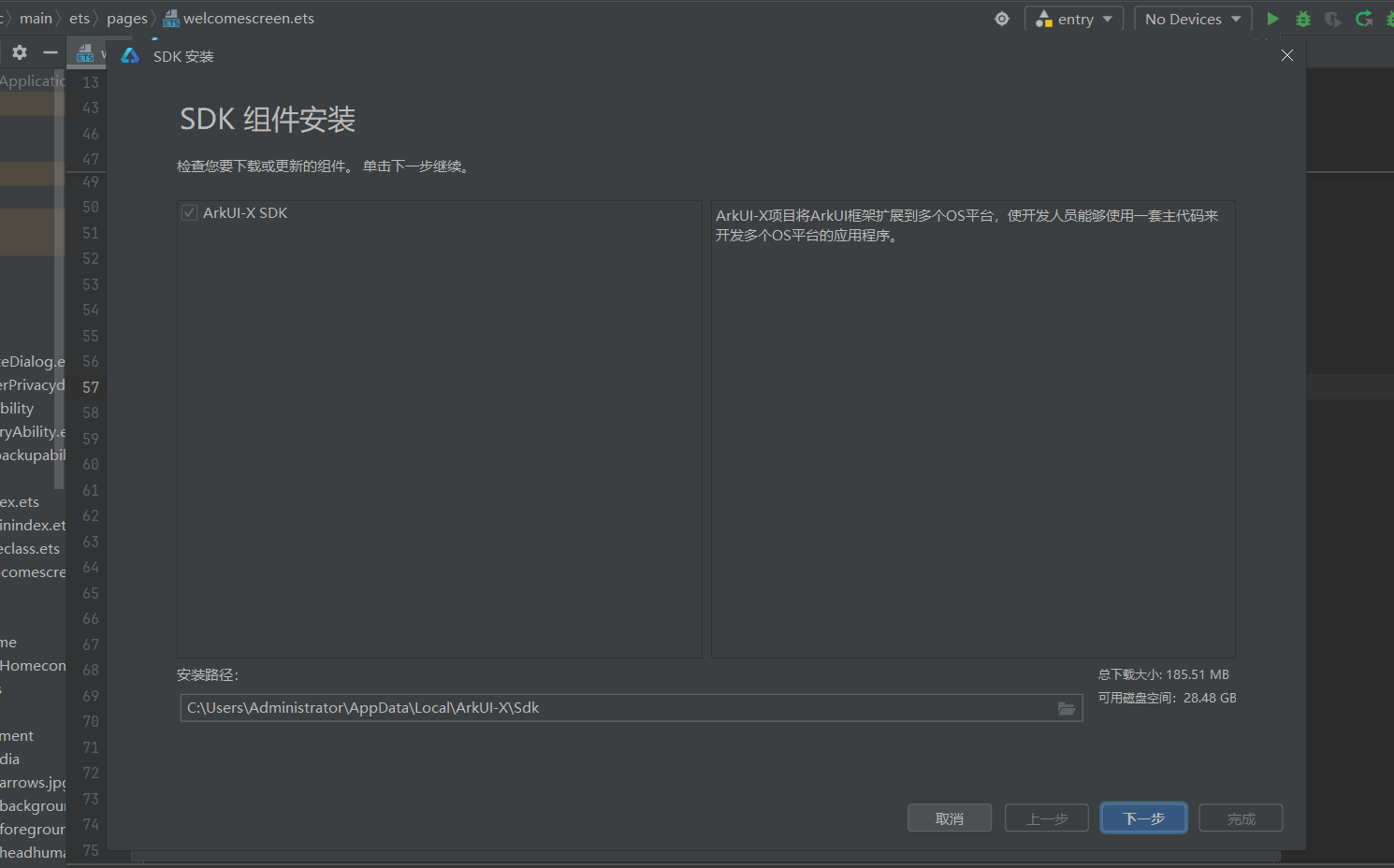Click the SDK dialog logo icon
Image resolution: width=1394 pixels, height=868 pixels.
[x=130, y=56]
